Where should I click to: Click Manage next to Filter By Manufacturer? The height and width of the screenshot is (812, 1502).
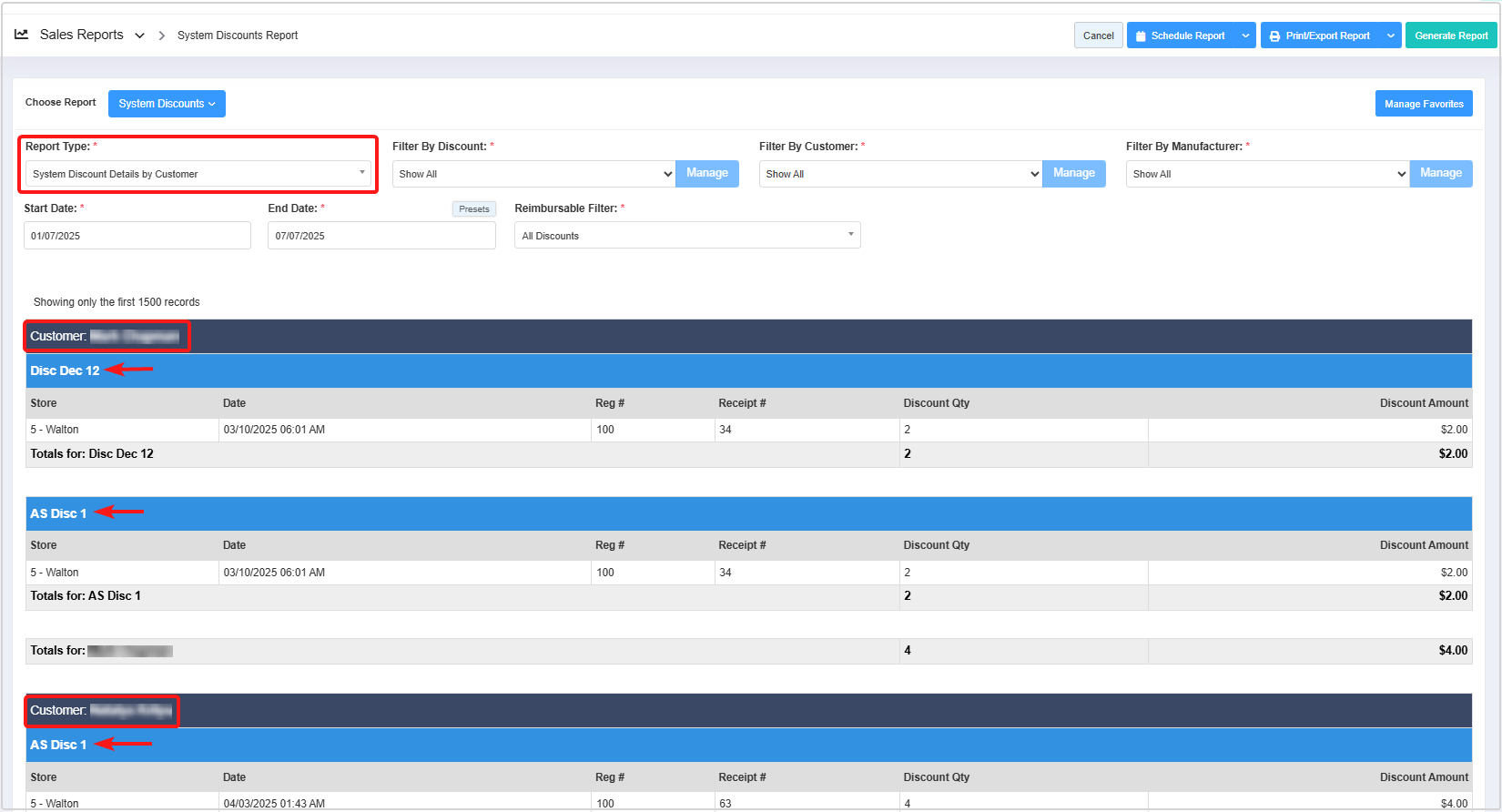coord(1440,173)
